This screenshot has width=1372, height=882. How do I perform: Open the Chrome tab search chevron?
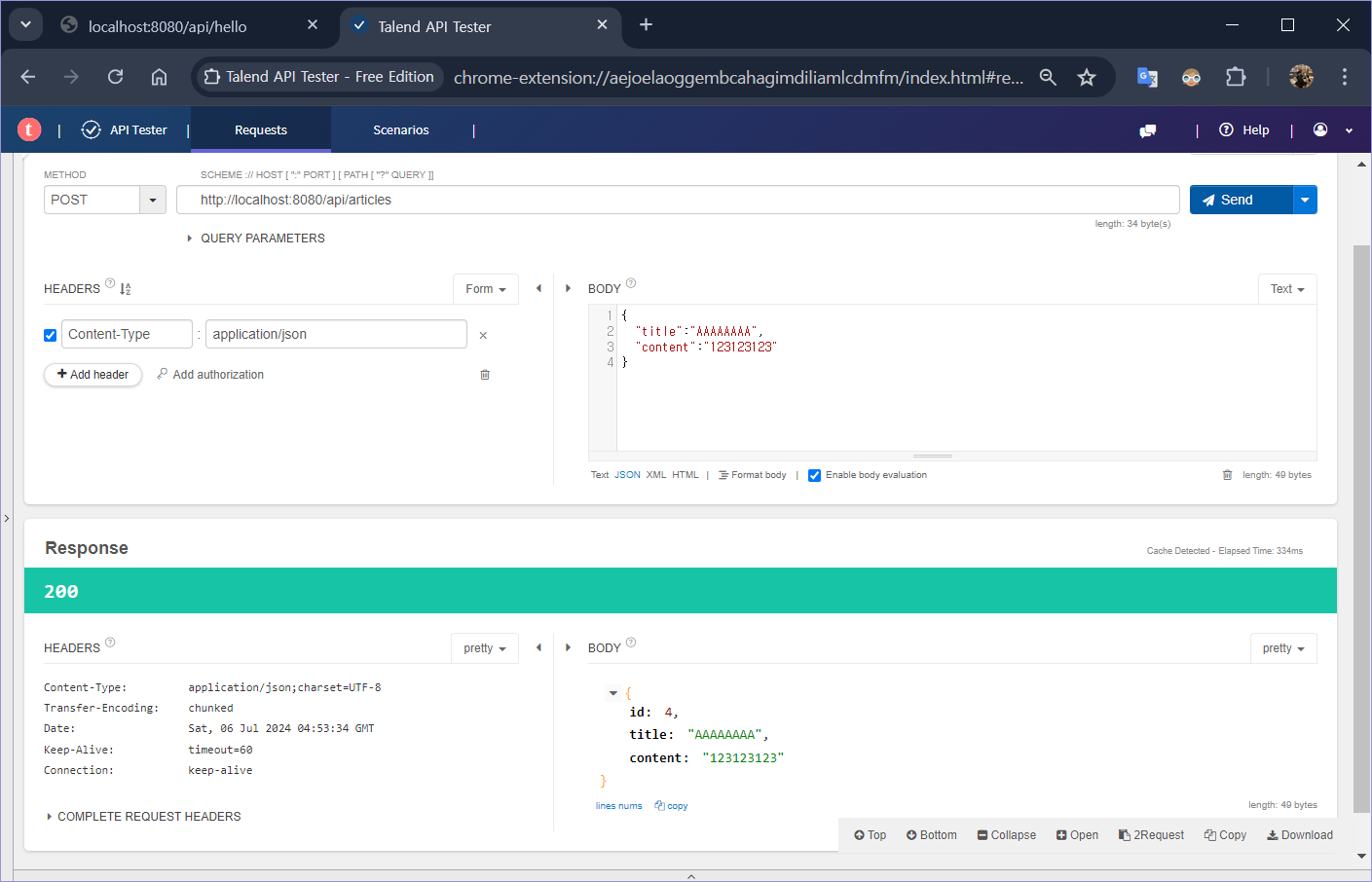click(25, 25)
